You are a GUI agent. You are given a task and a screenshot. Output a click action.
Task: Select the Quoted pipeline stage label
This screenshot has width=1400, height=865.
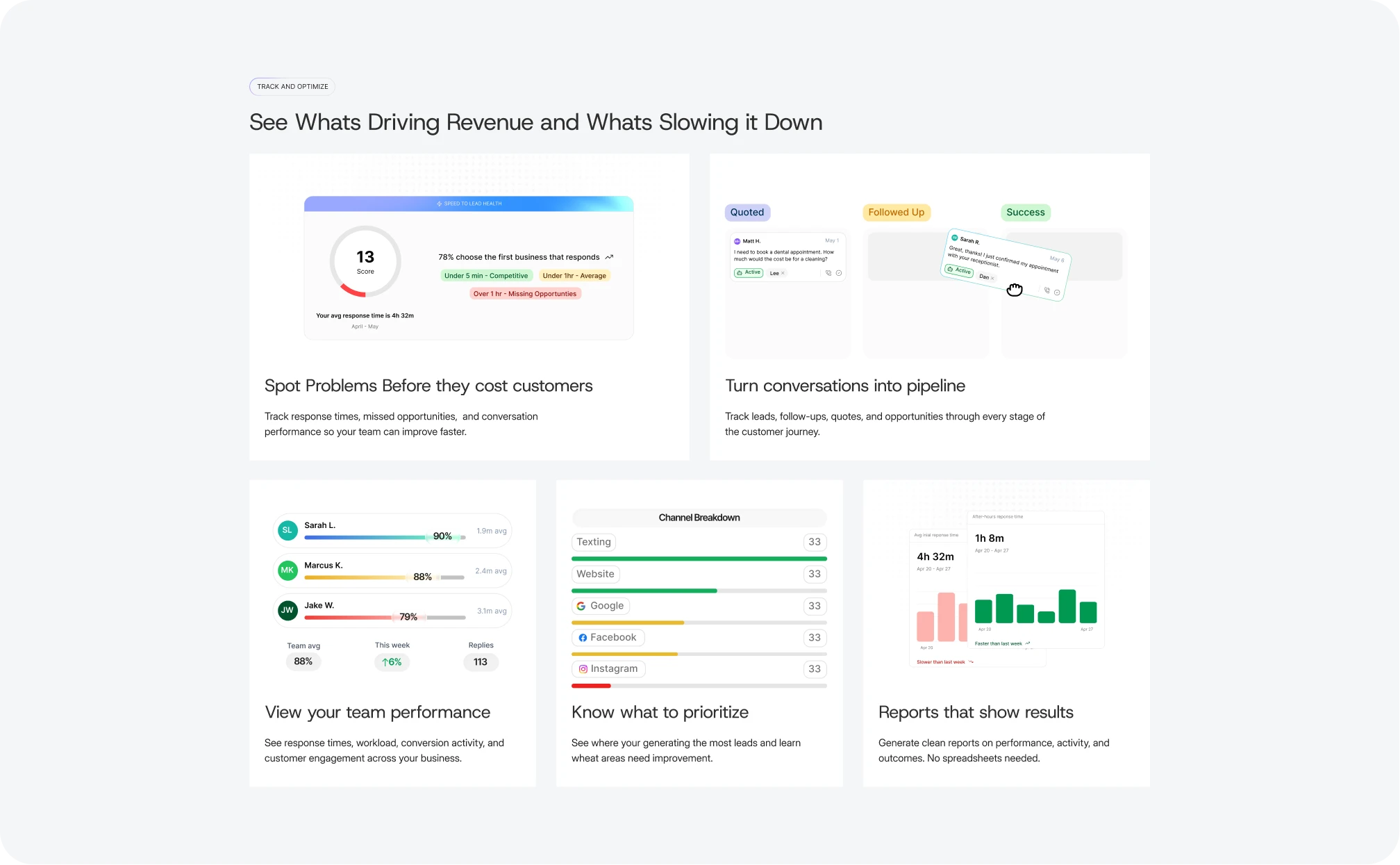click(747, 213)
